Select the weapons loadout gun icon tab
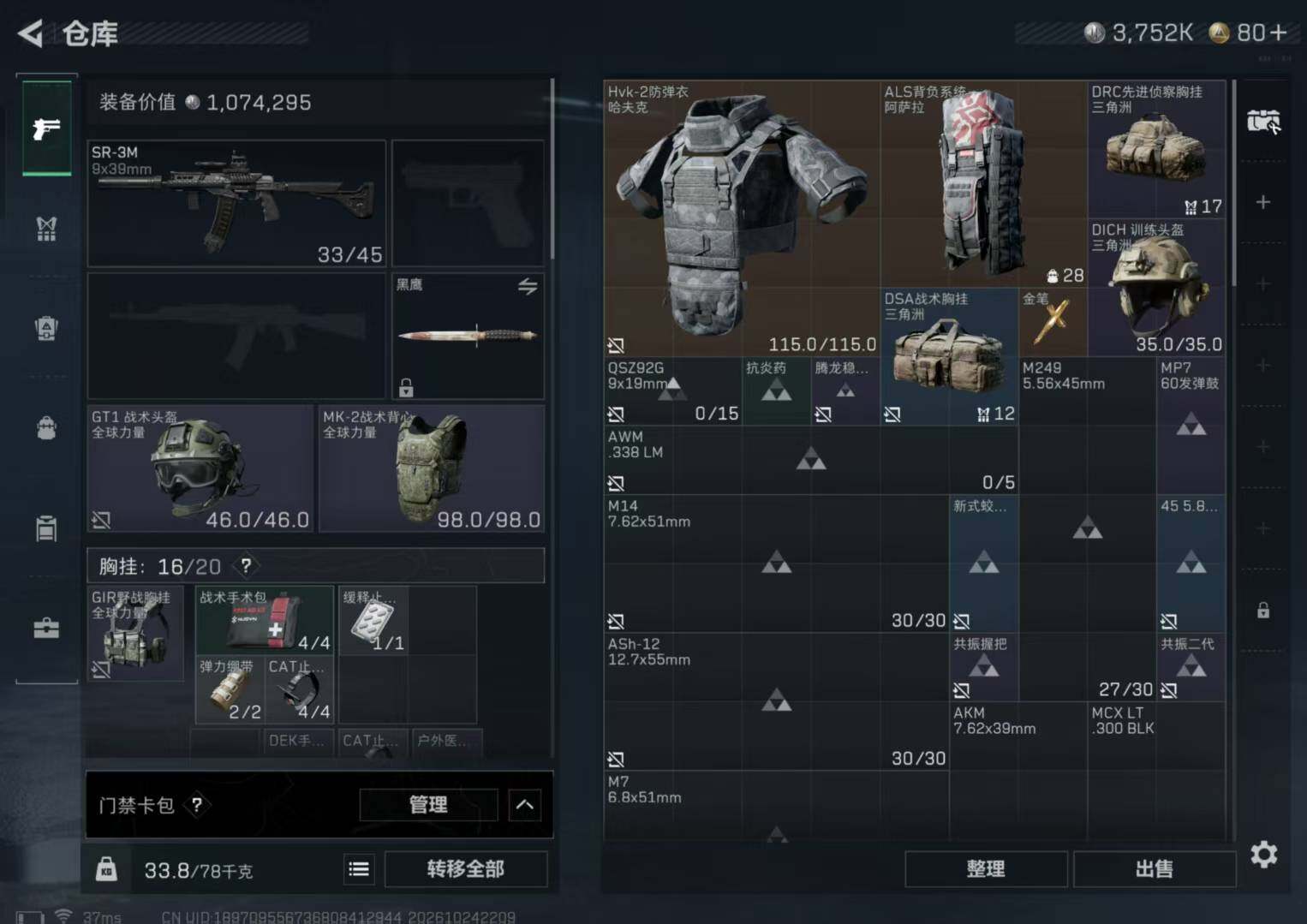Screen dimensions: 1307x924 (46, 128)
